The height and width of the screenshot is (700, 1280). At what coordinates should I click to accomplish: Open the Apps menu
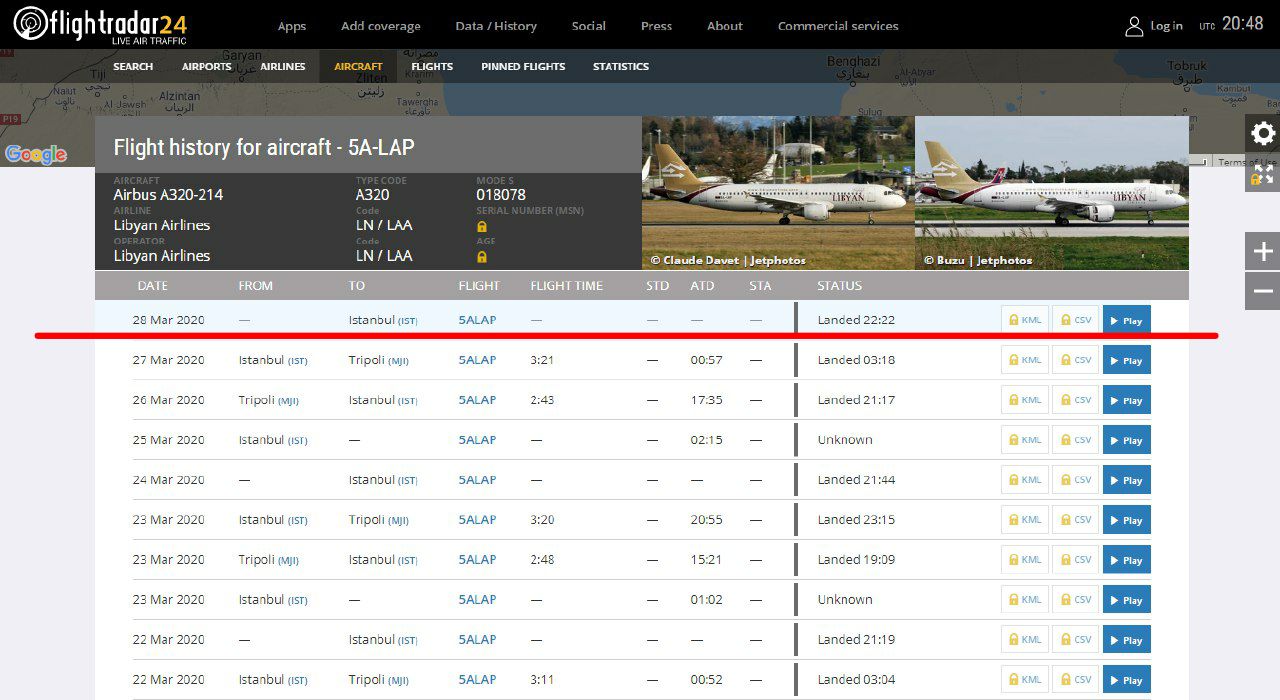point(292,26)
